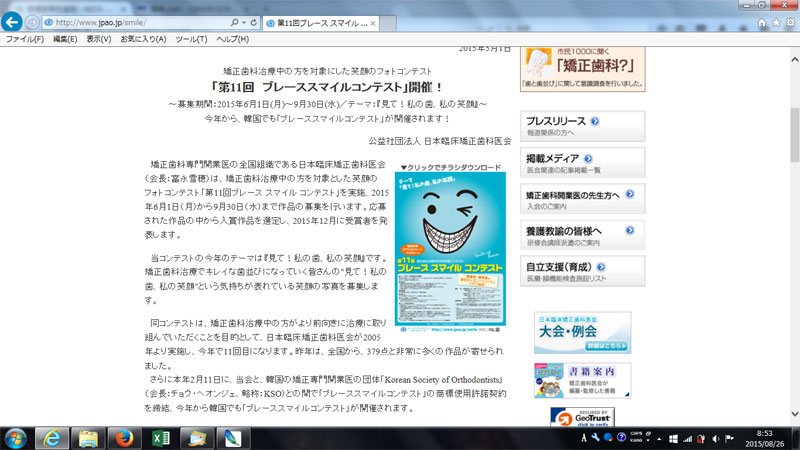Click the GeoTrust secured seal
Screen dimensions: 800x450
coord(583,417)
